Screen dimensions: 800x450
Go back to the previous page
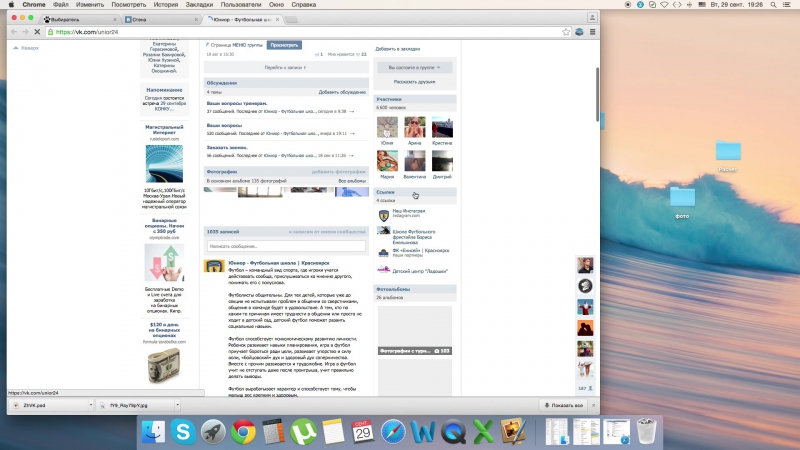(14, 32)
